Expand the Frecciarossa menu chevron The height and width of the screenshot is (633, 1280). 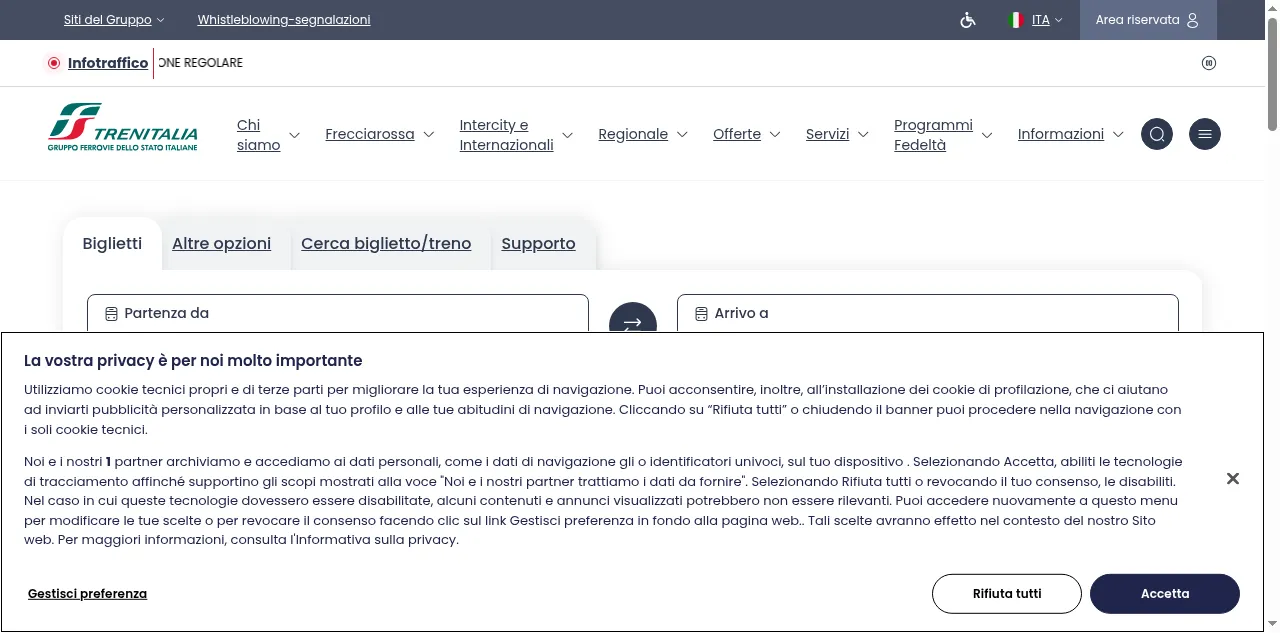429,134
